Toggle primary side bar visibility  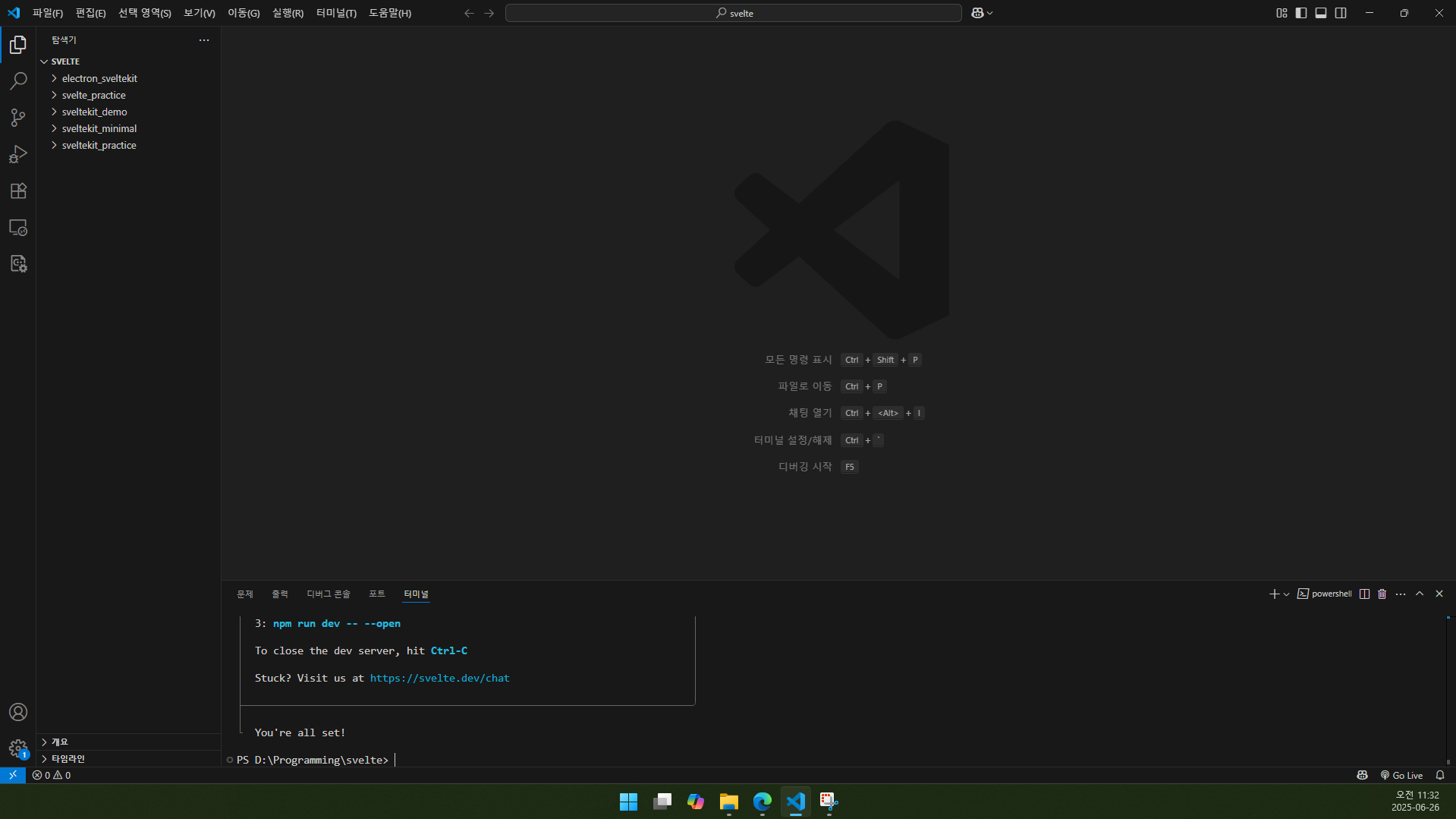click(1301, 13)
